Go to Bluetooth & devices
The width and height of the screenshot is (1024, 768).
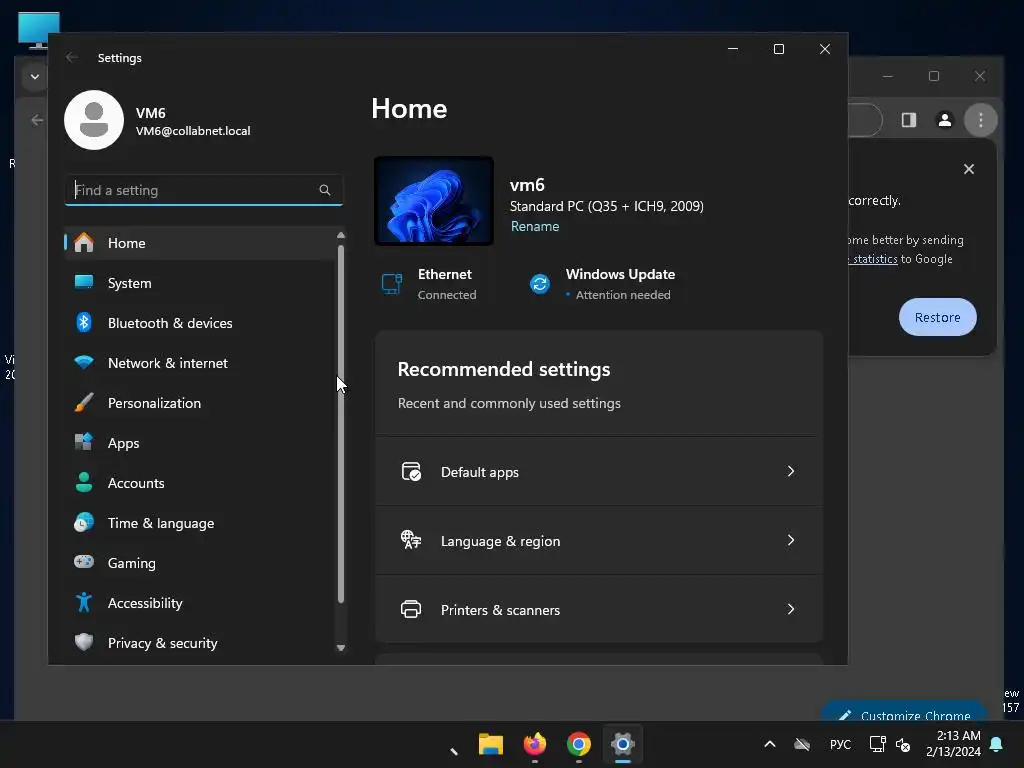click(200, 323)
